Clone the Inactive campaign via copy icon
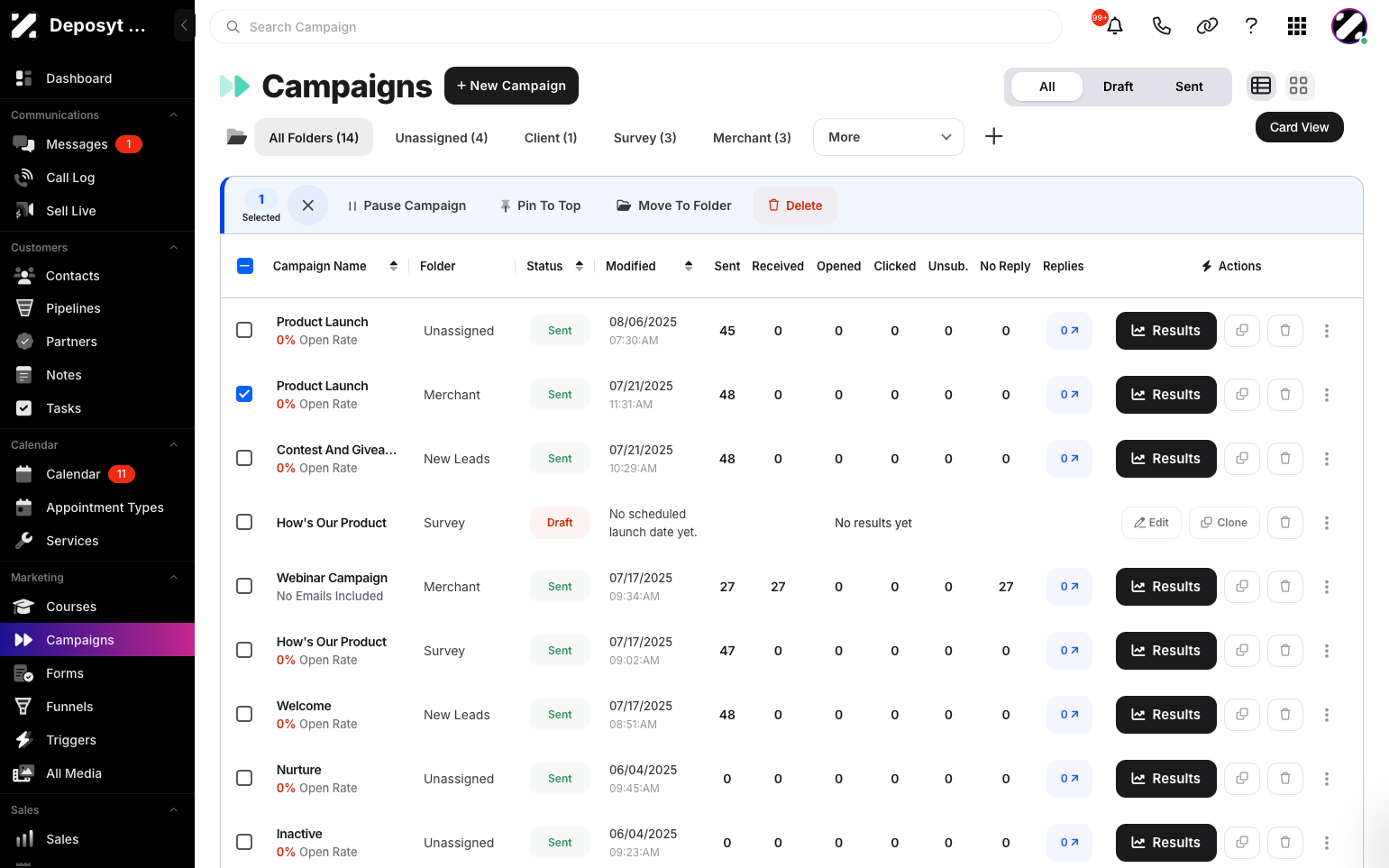The width and height of the screenshot is (1389, 868). (x=1242, y=843)
